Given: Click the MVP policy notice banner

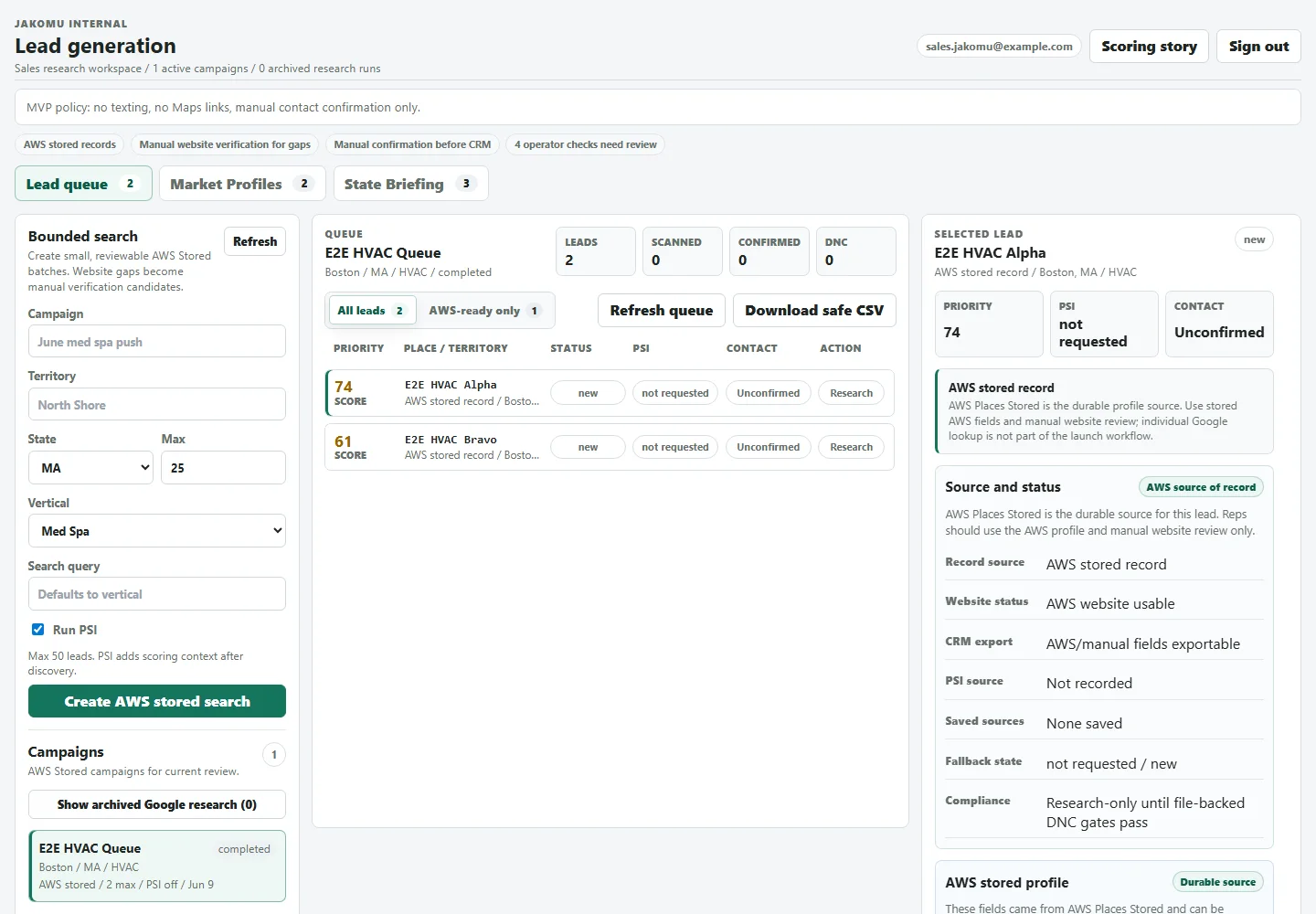Looking at the screenshot, I should click(x=658, y=107).
